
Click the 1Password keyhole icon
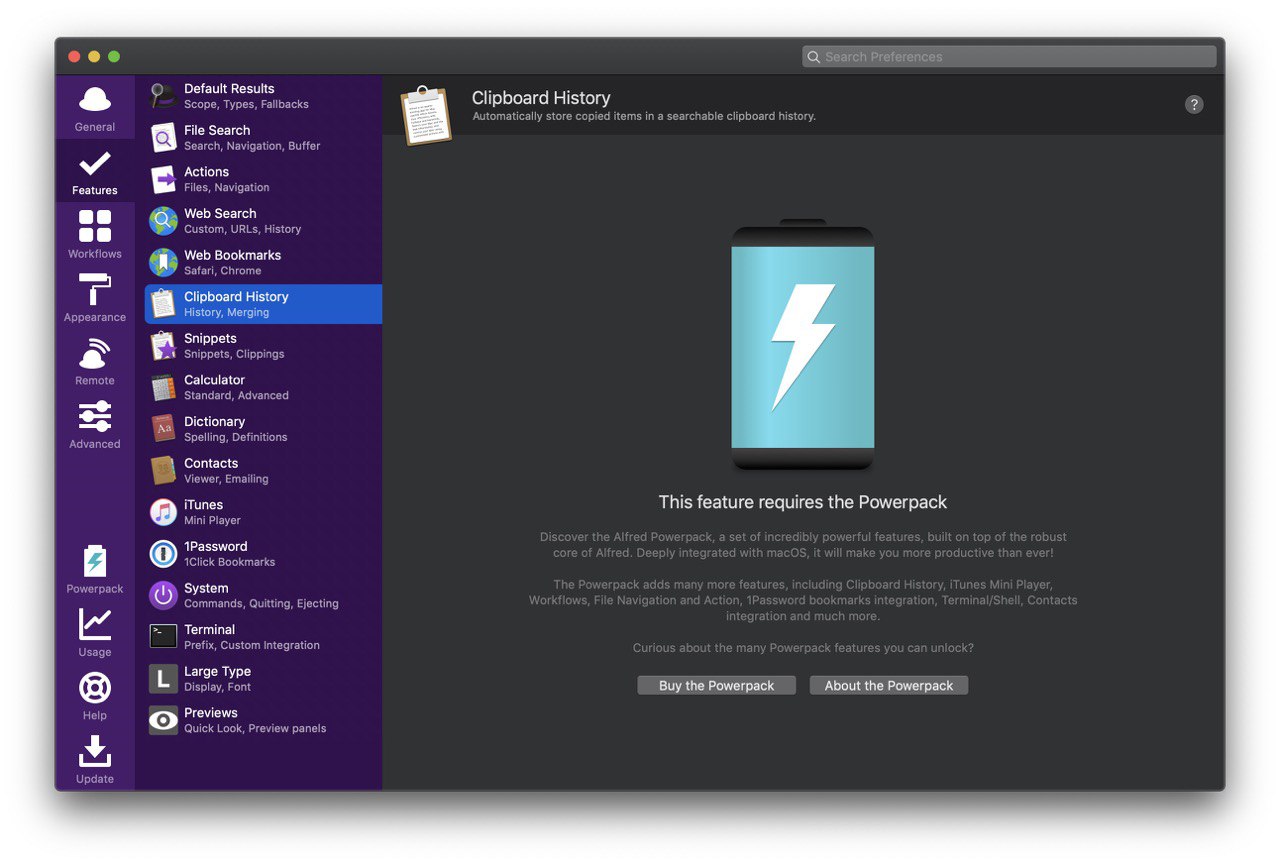coord(163,554)
